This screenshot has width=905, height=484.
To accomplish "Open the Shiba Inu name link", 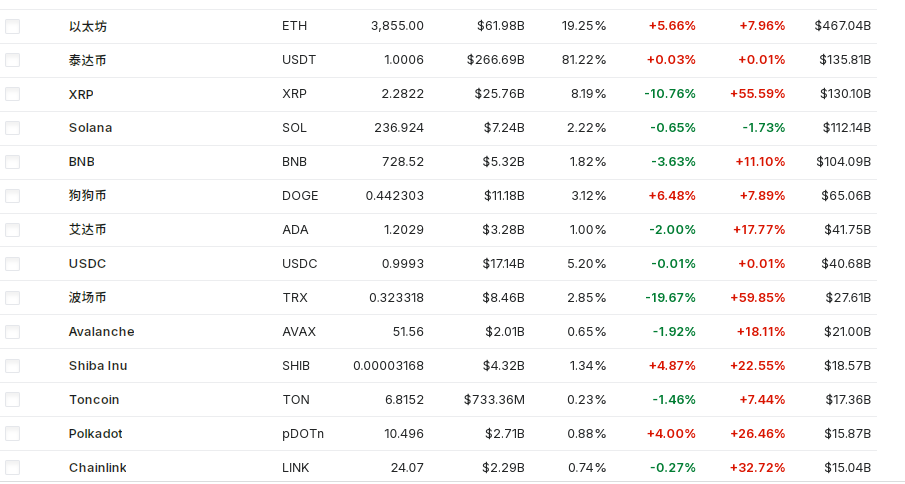I will click(98, 366).
